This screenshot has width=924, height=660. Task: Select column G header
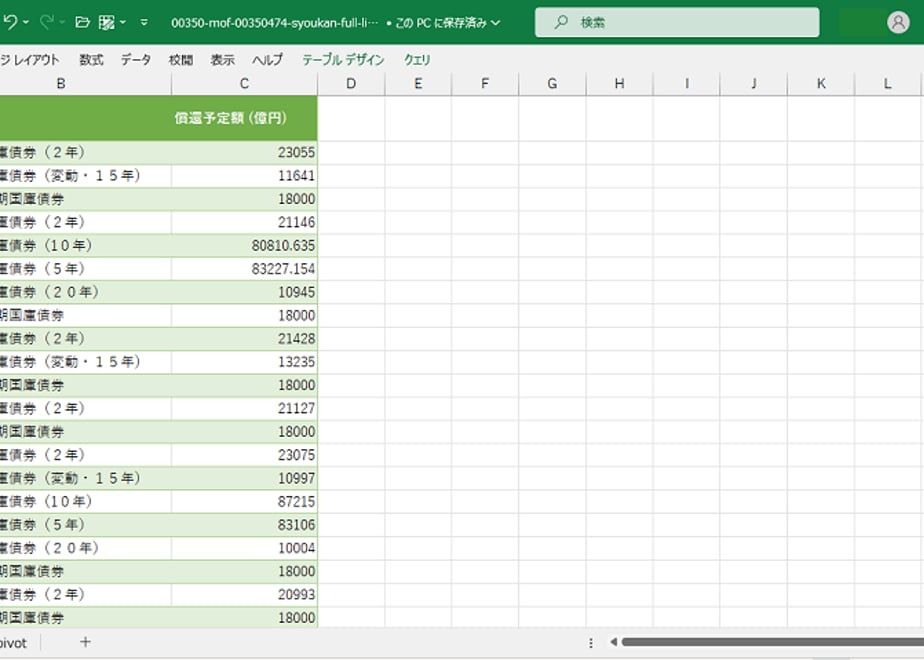tap(553, 84)
